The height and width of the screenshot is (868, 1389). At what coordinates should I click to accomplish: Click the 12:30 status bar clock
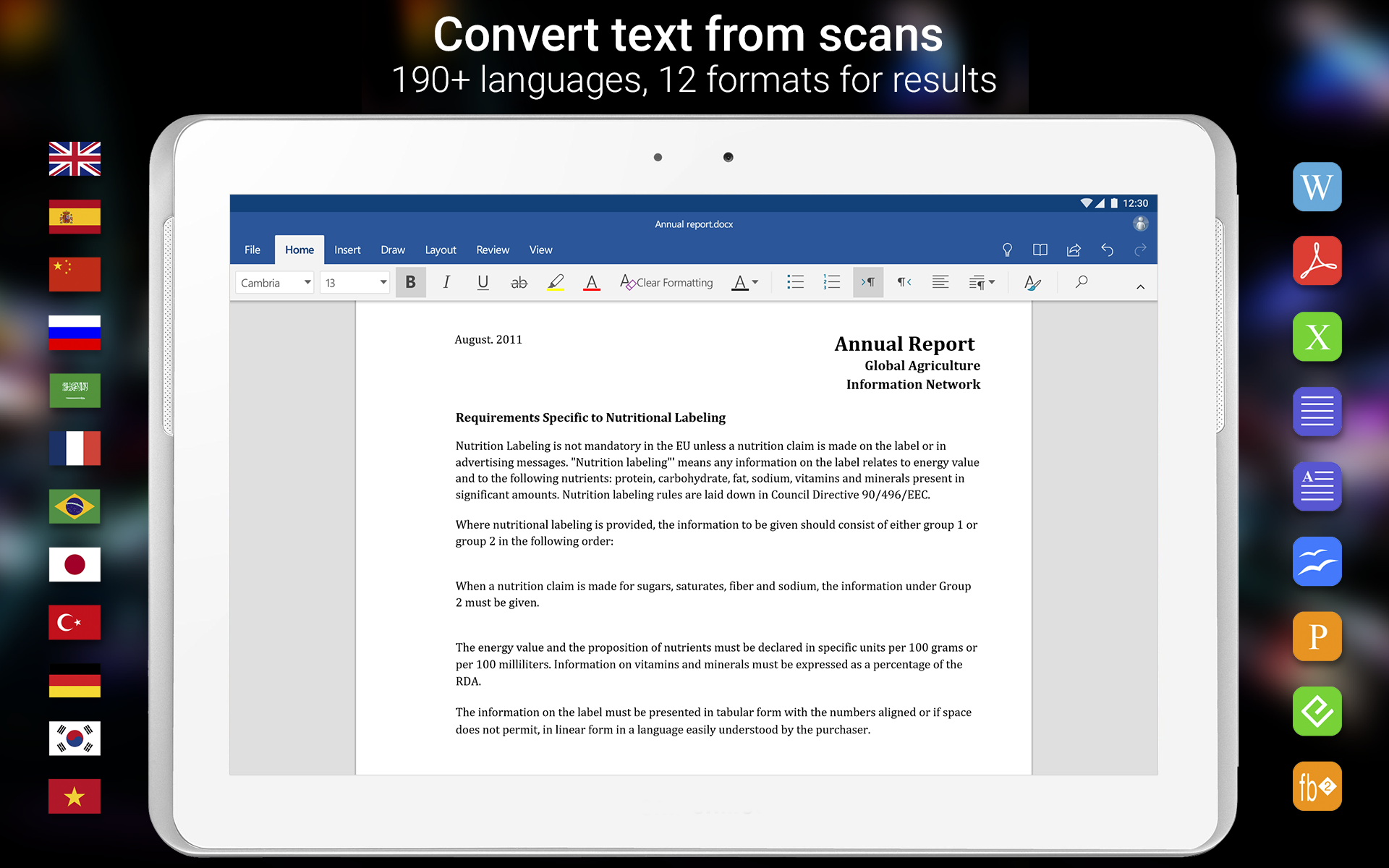1135,203
